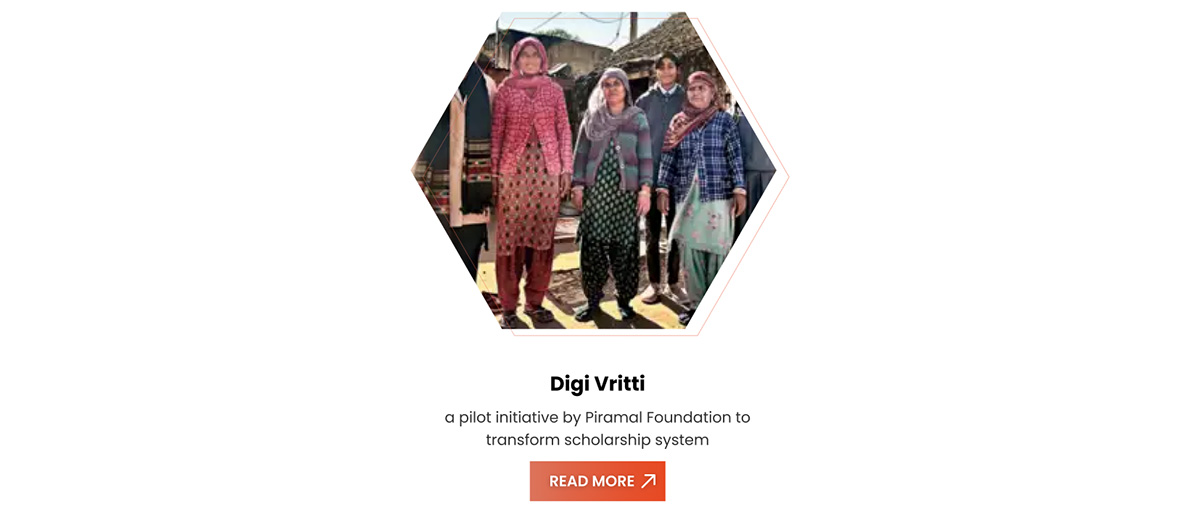Click the READ MORE button
The width and height of the screenshot is (1200, 518).
(x=597, y=481)
